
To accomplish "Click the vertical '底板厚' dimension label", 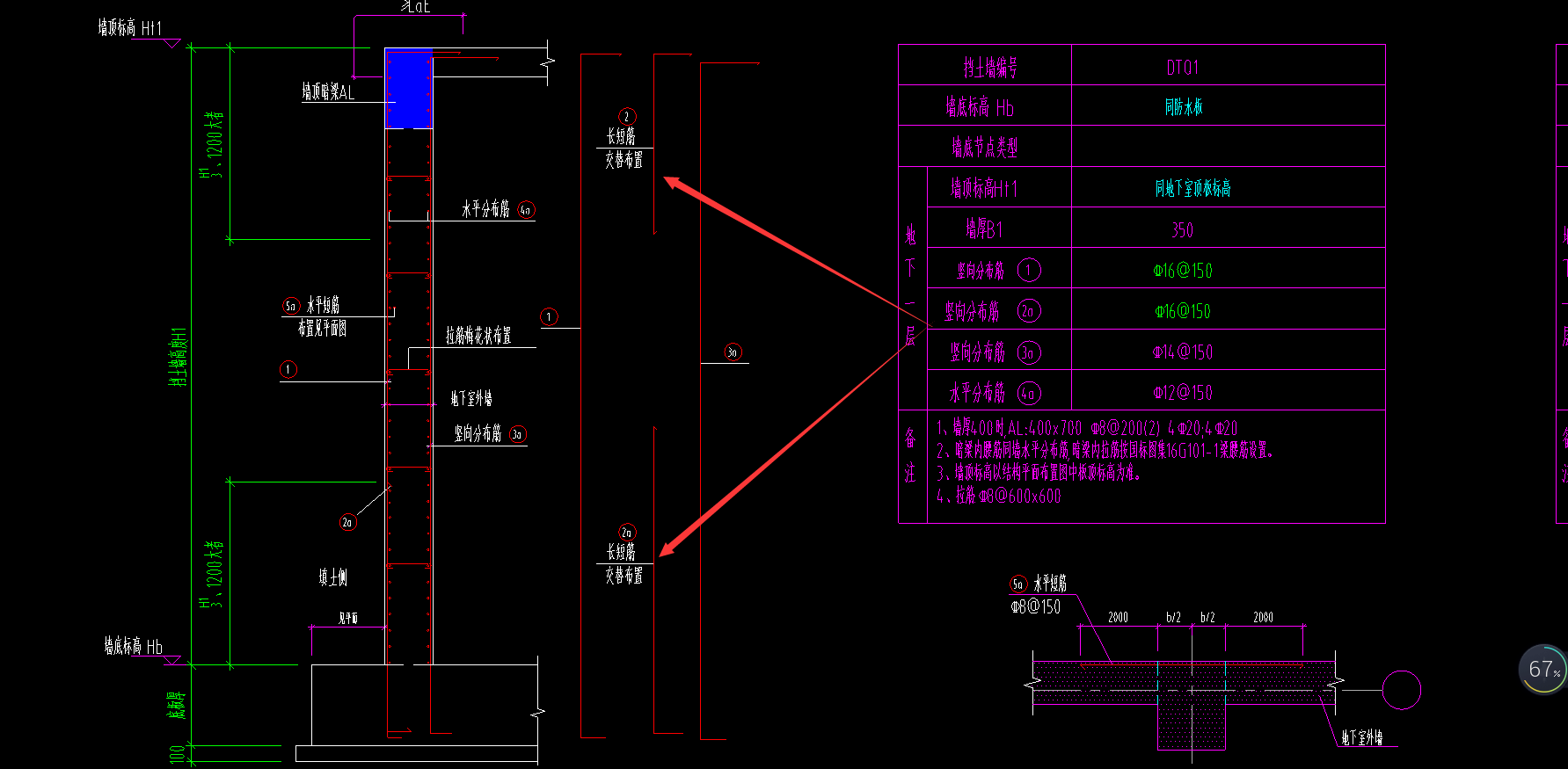I will click(x=177, y=705).
